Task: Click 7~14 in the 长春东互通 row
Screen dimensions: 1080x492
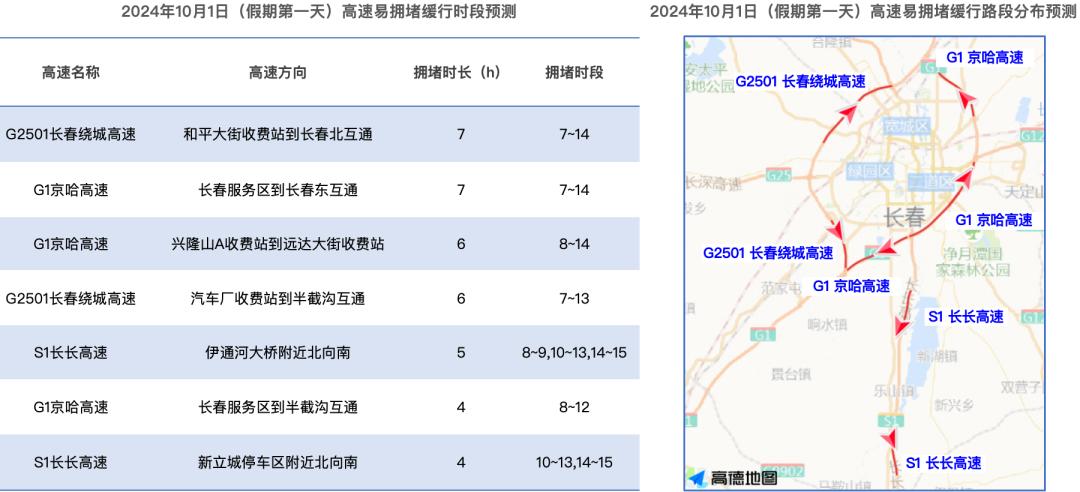Action: [574, 190]
